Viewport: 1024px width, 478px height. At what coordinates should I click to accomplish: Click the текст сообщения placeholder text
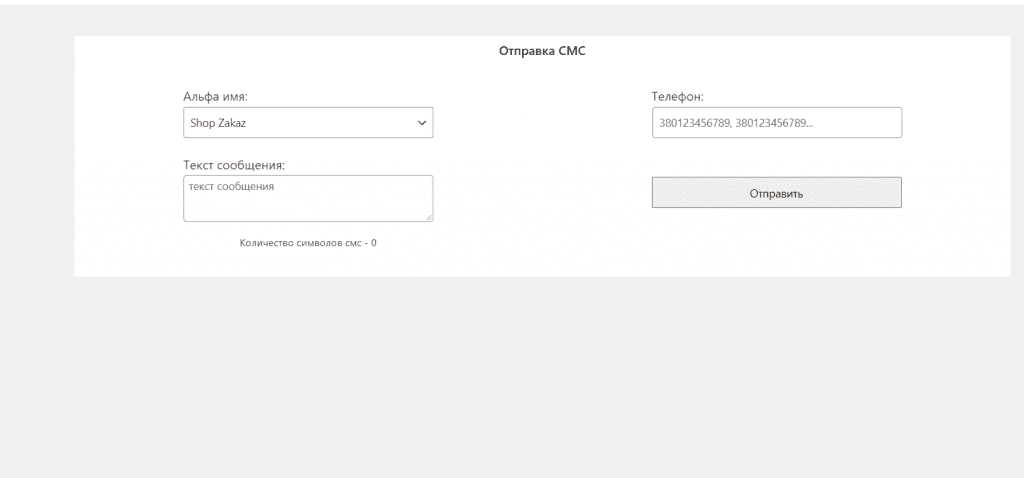pos(231,187)
